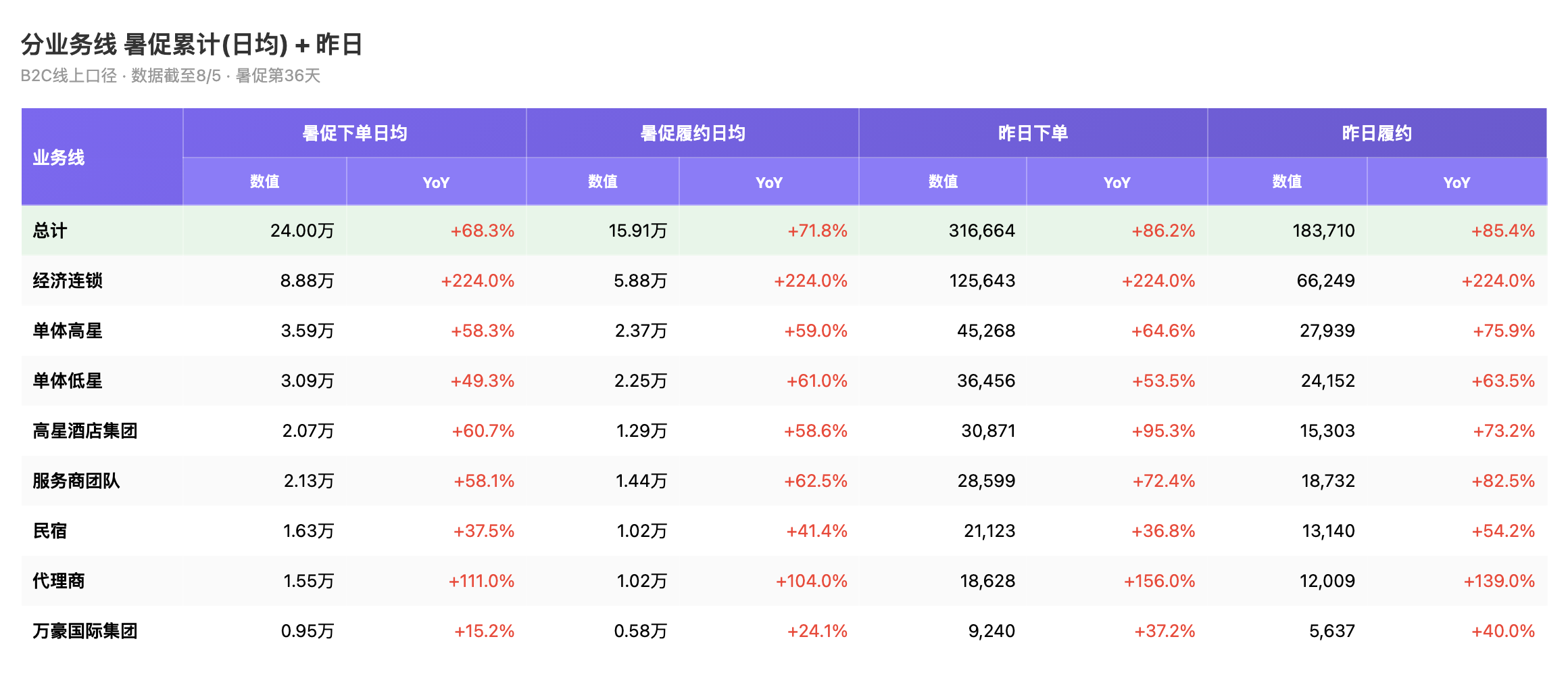Viewport: 1568px width, 683px height.
Task: Select the 高星酒店集团 row label
Action: (x=85, y=431)
